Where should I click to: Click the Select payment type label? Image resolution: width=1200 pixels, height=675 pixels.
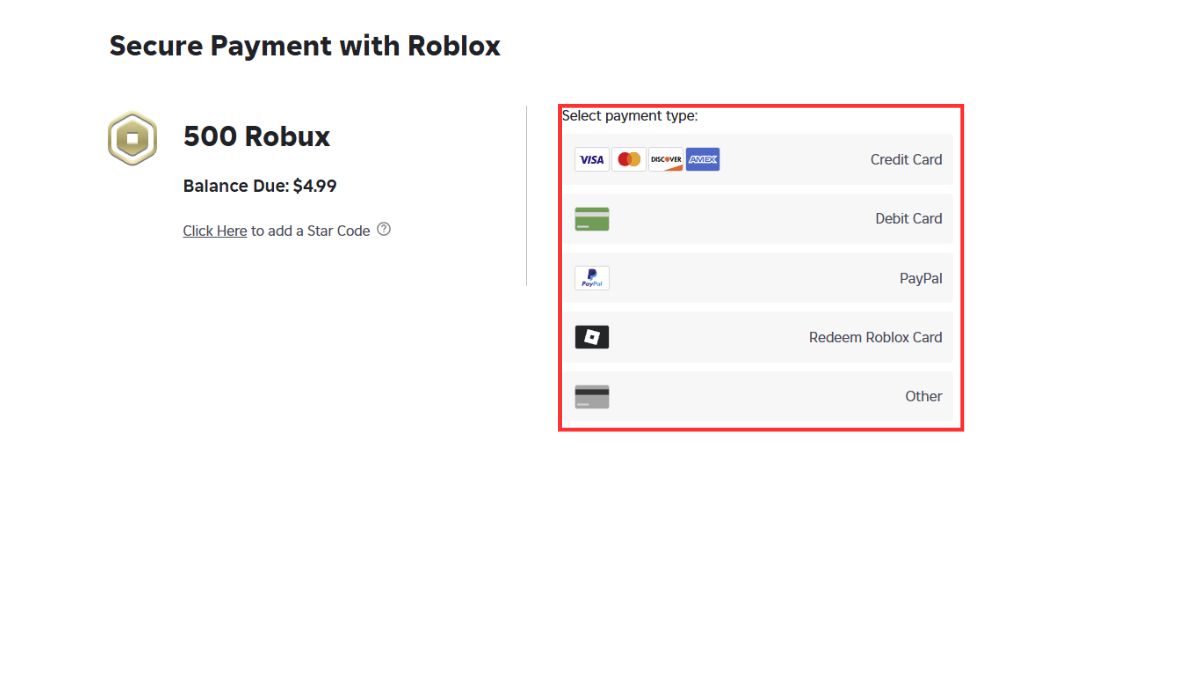(x=630, y=116)
